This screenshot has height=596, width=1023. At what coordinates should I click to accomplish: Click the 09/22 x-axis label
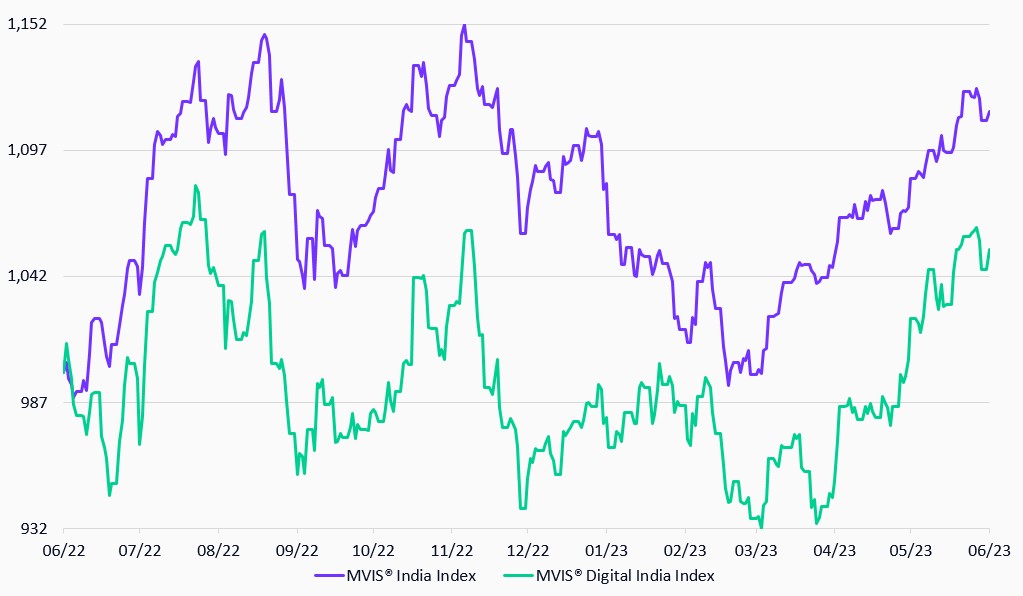(x=297, y=549)
